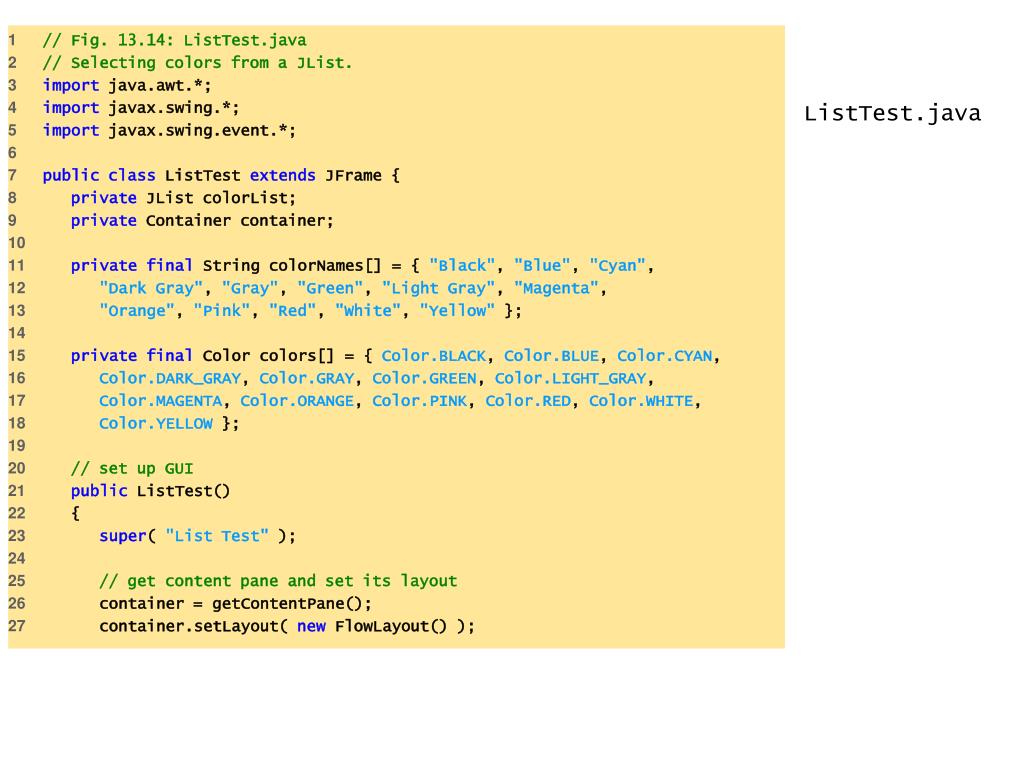This screenshot has height=768, width=1024.
Task: Click the ListTest.java title label
Action: click(892, 114)
